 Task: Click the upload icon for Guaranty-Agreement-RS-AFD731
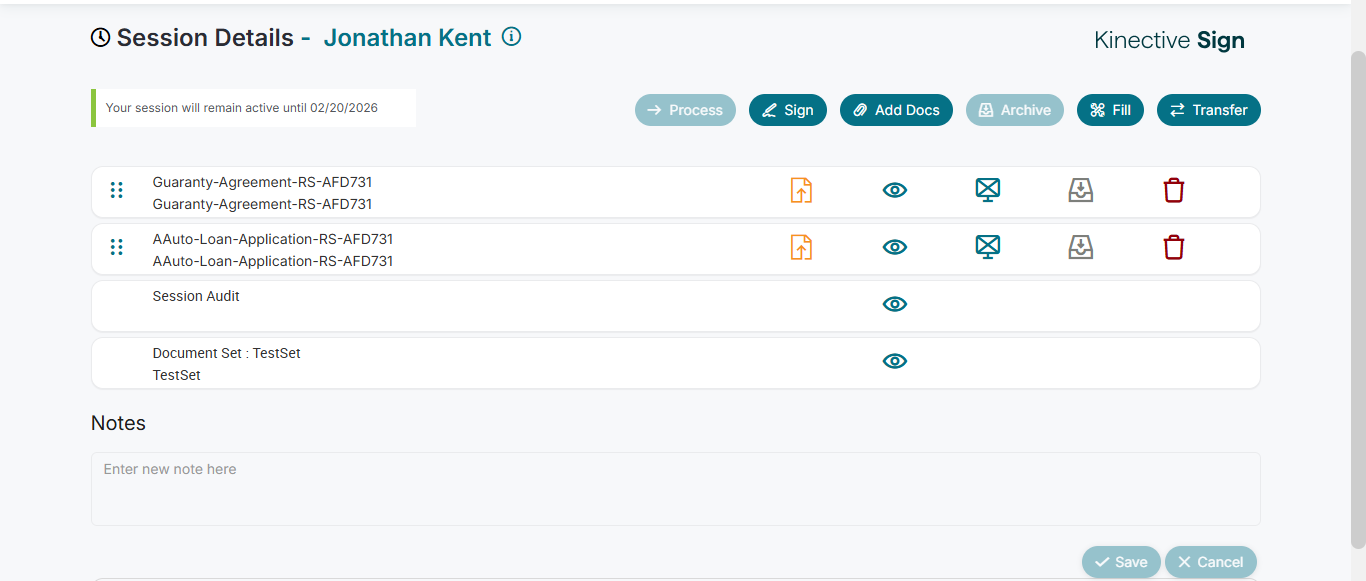coord(801,190)
